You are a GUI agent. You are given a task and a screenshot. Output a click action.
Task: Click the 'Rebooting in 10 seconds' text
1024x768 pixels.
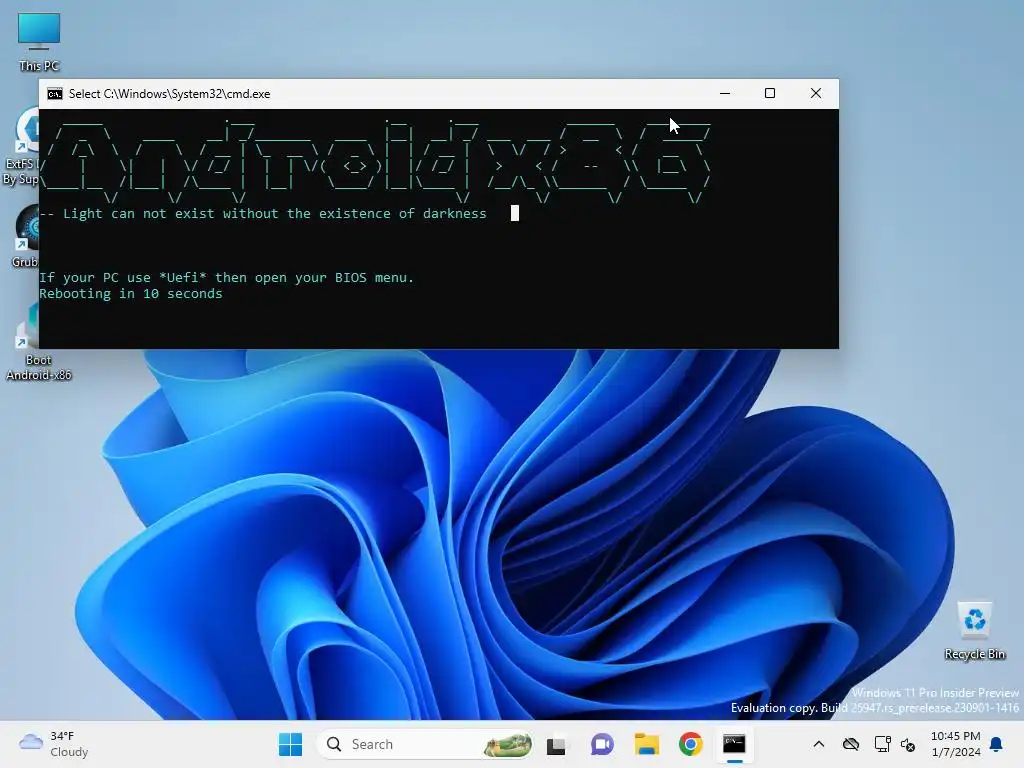pos(131,294)
